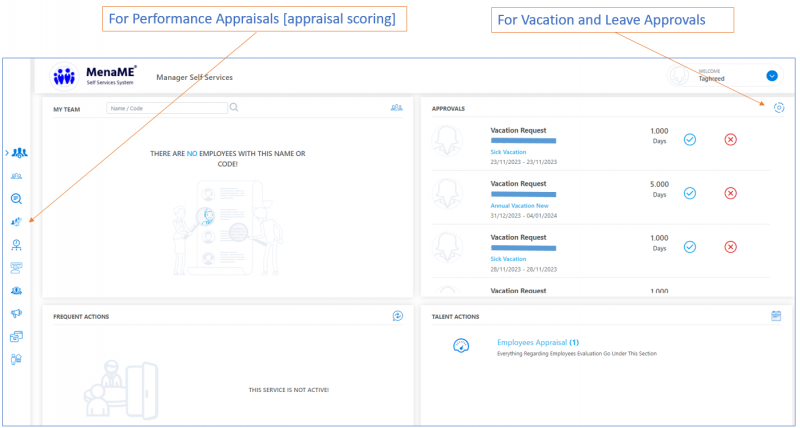Click the first team icon in sidebar
This screenshot has height=428, width=800.
(x=19, y=153)
